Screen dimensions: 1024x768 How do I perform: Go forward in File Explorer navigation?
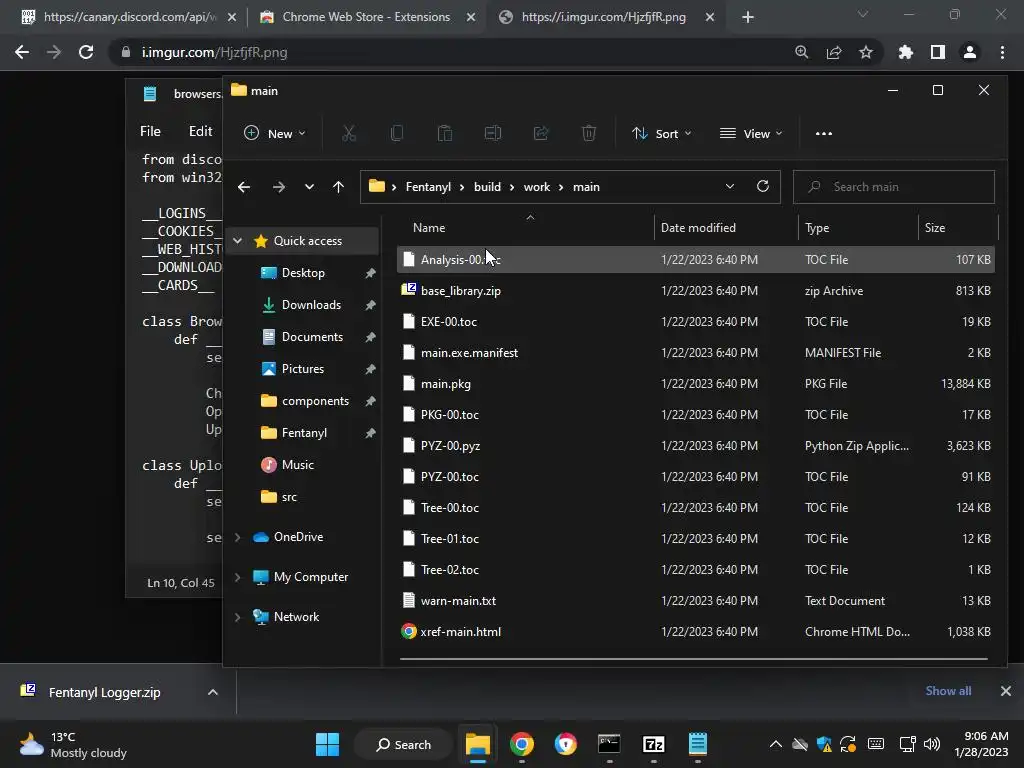[x=279, y=187]
